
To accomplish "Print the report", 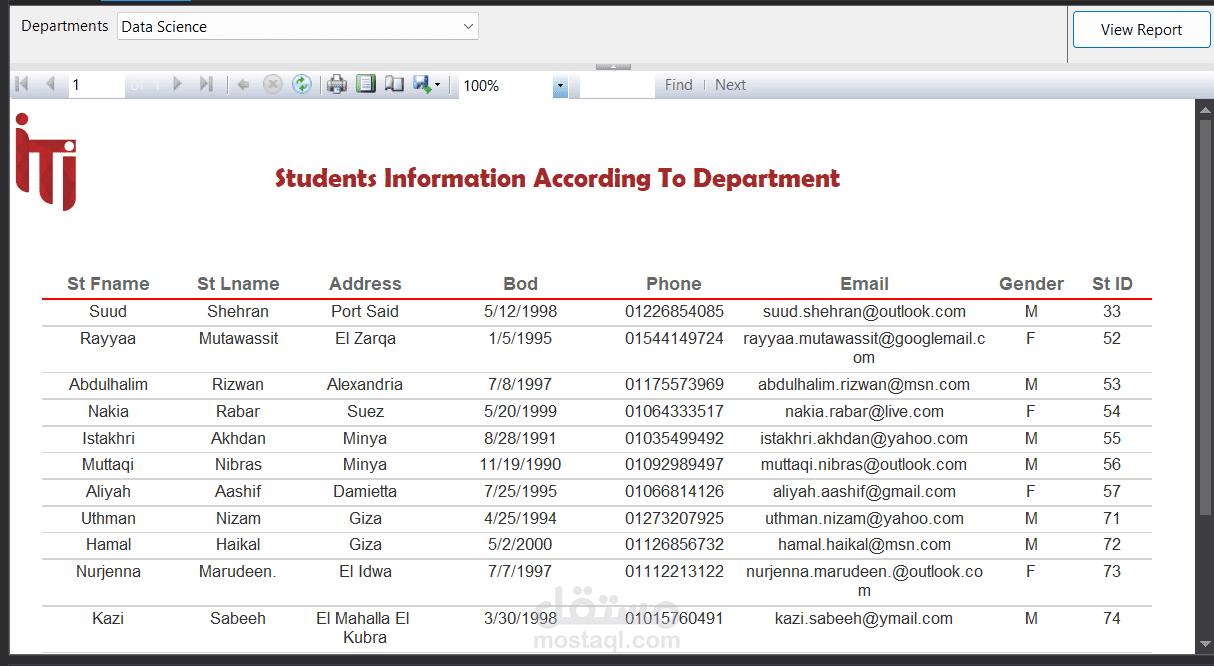I will point(336,84).
